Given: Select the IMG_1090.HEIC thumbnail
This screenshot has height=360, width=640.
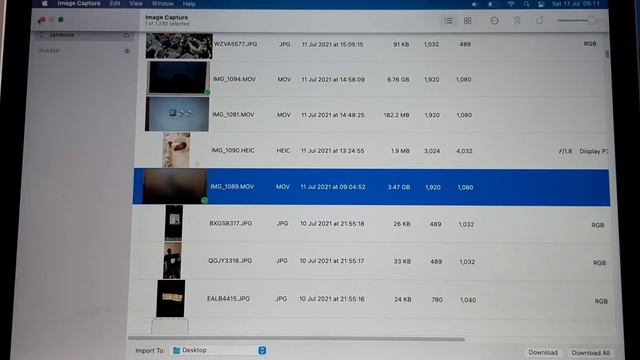Looking at the screenshot, I should click(176, 150).
